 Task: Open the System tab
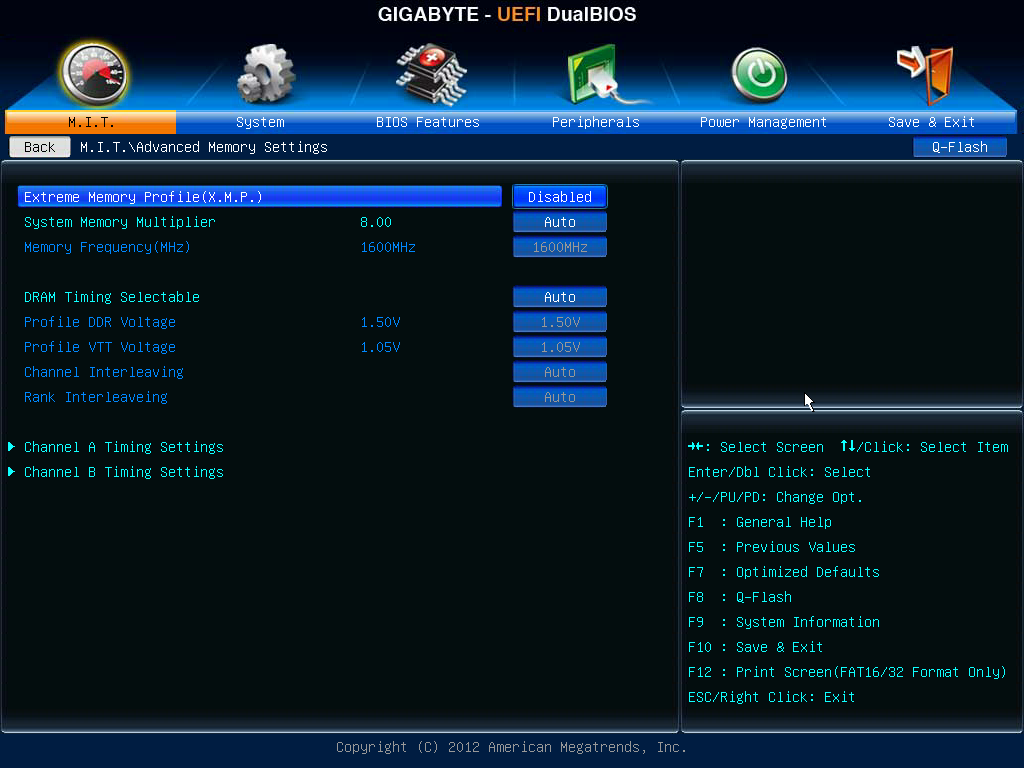tap(260, 122)
